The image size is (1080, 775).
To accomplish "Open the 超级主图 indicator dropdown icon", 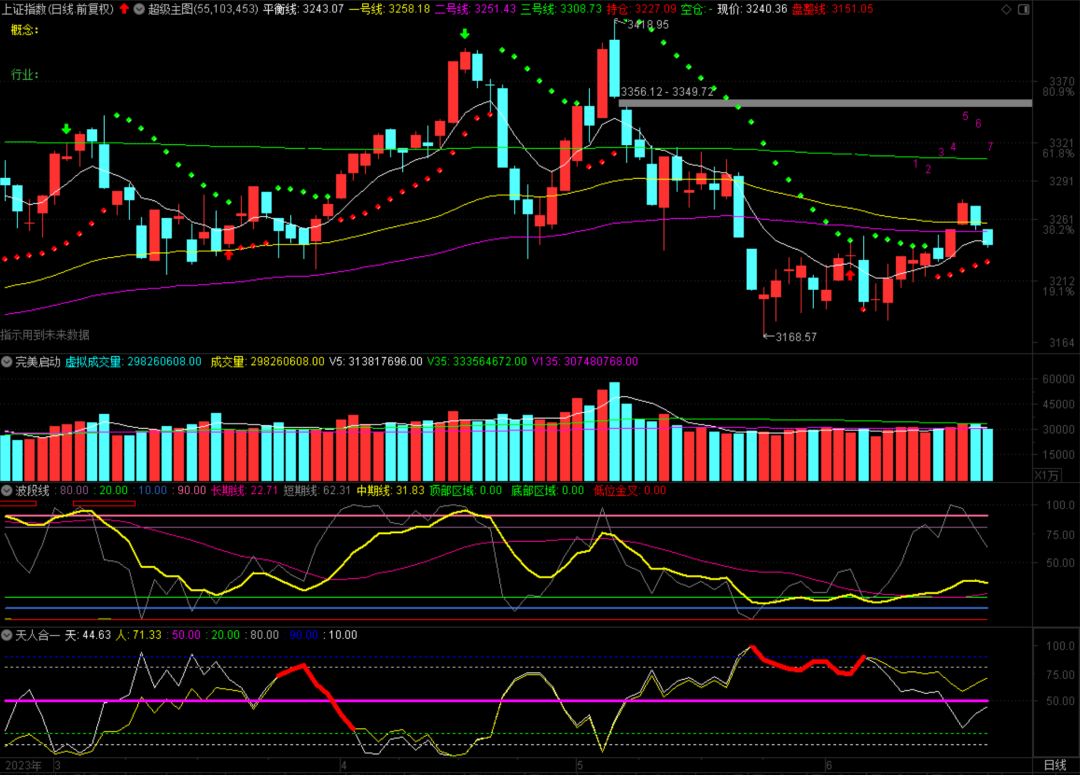I will pyautogui.click(x=139, y=9).
